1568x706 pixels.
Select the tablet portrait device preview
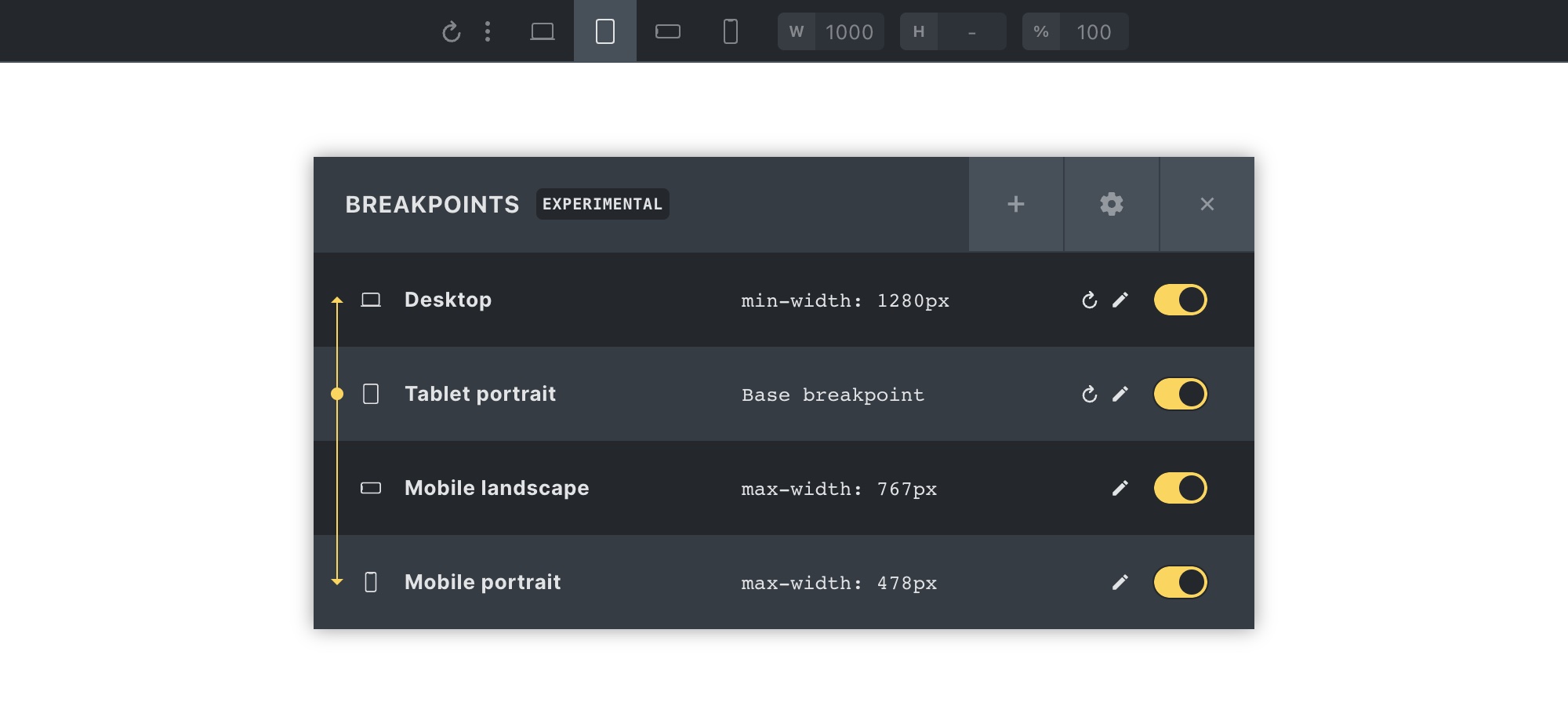tap(605, 31)
